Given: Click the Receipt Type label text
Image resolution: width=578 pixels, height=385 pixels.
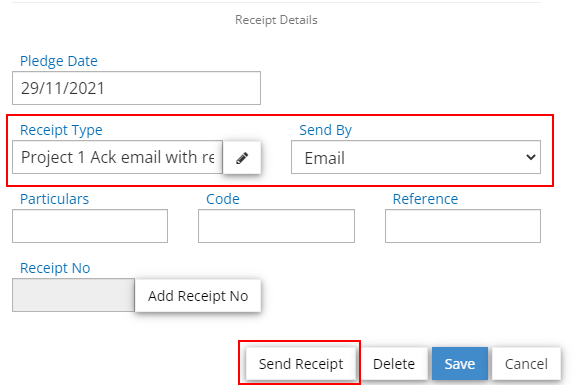Looking at the screenshot, I should coord(61,130).
